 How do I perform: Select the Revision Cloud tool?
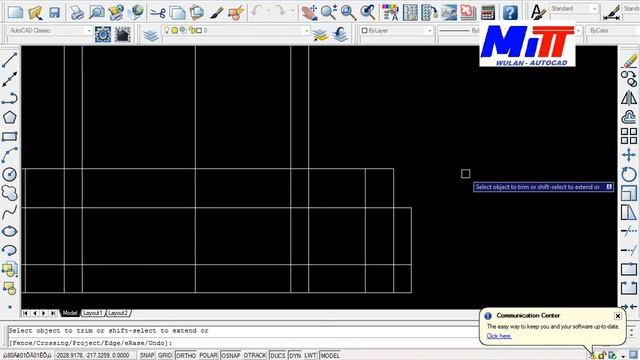[x=9, y=193]
